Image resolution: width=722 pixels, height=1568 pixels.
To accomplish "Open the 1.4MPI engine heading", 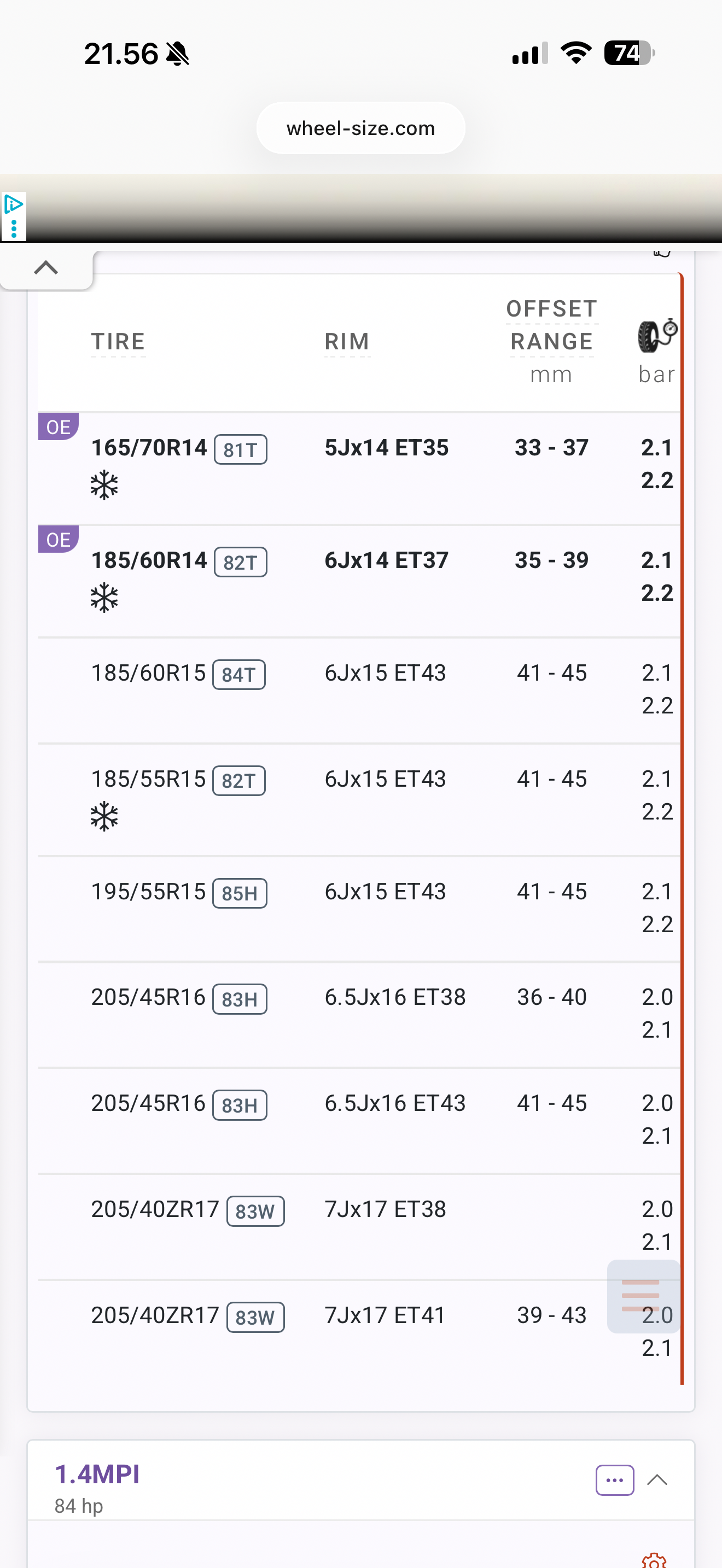I will [x=97, y=1475].
